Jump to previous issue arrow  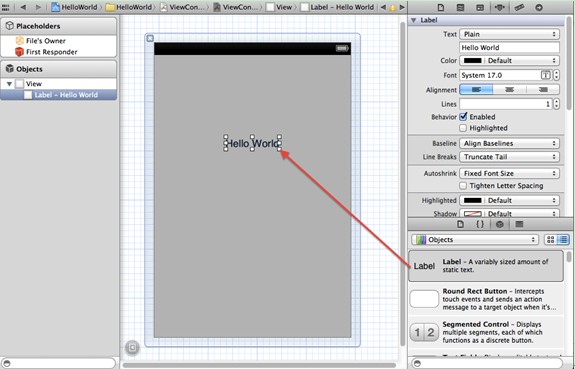click(383, 7)
